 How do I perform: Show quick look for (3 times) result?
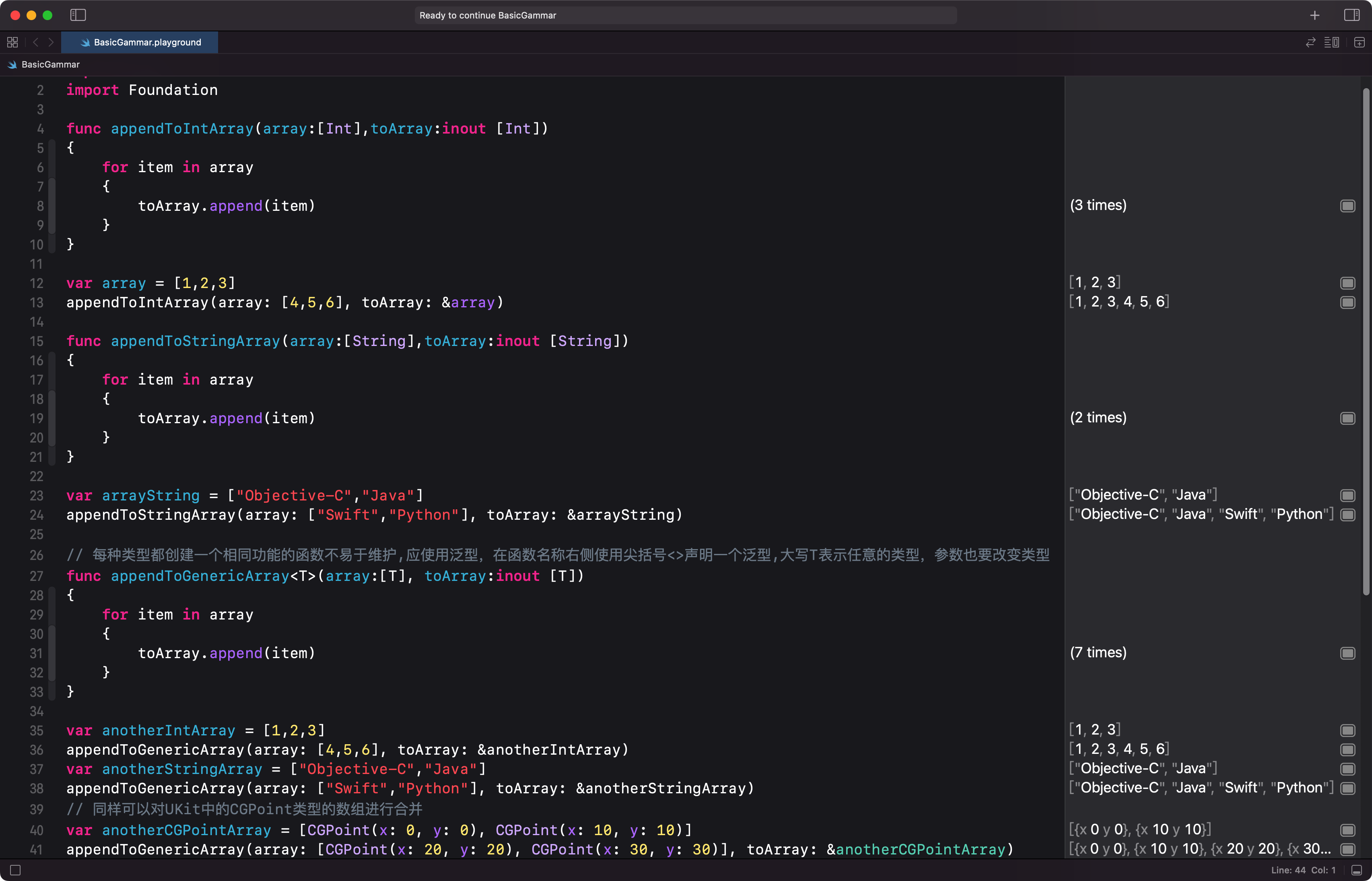pyautogui.click(x=1347, y=206)
